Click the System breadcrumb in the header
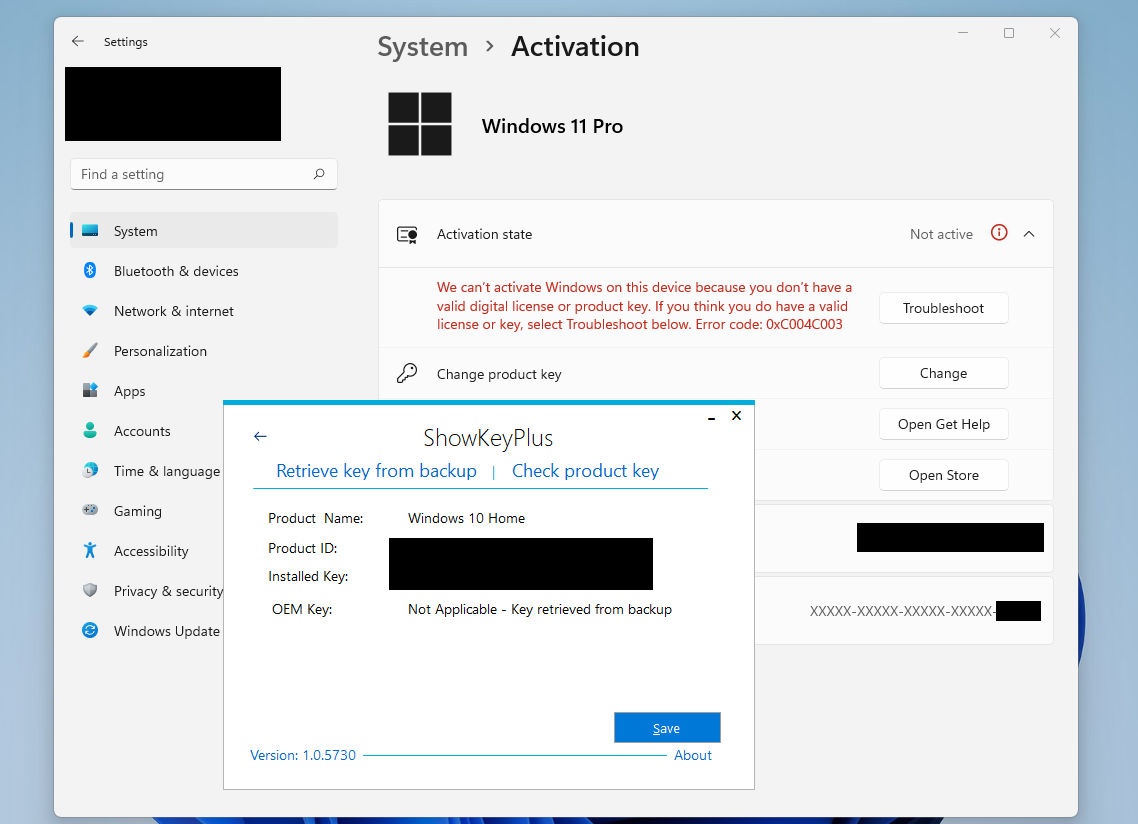The height and width of the screenshot is (824, 1138). (422, 46)
